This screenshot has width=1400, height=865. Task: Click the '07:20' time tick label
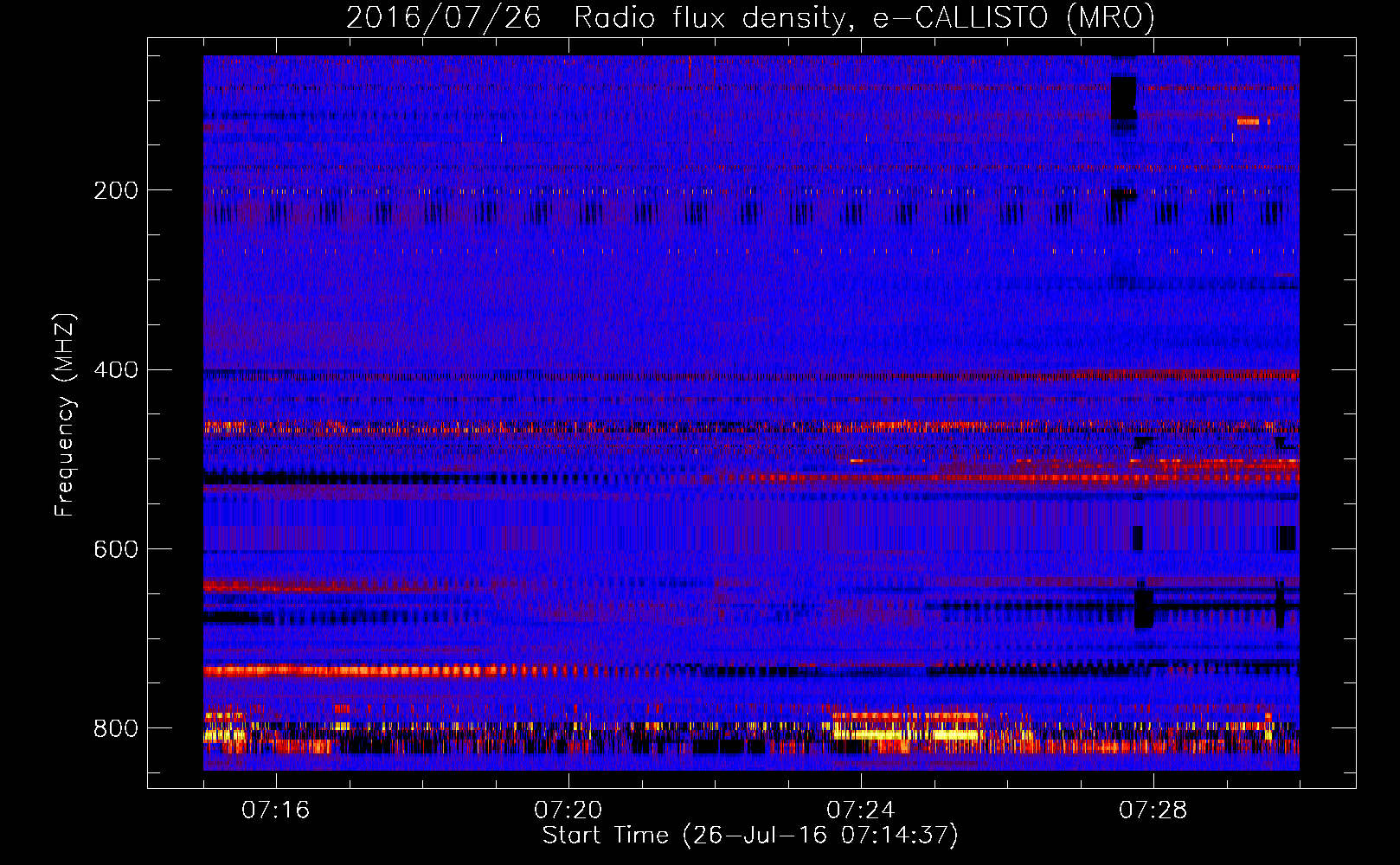(x=568, y=811)
